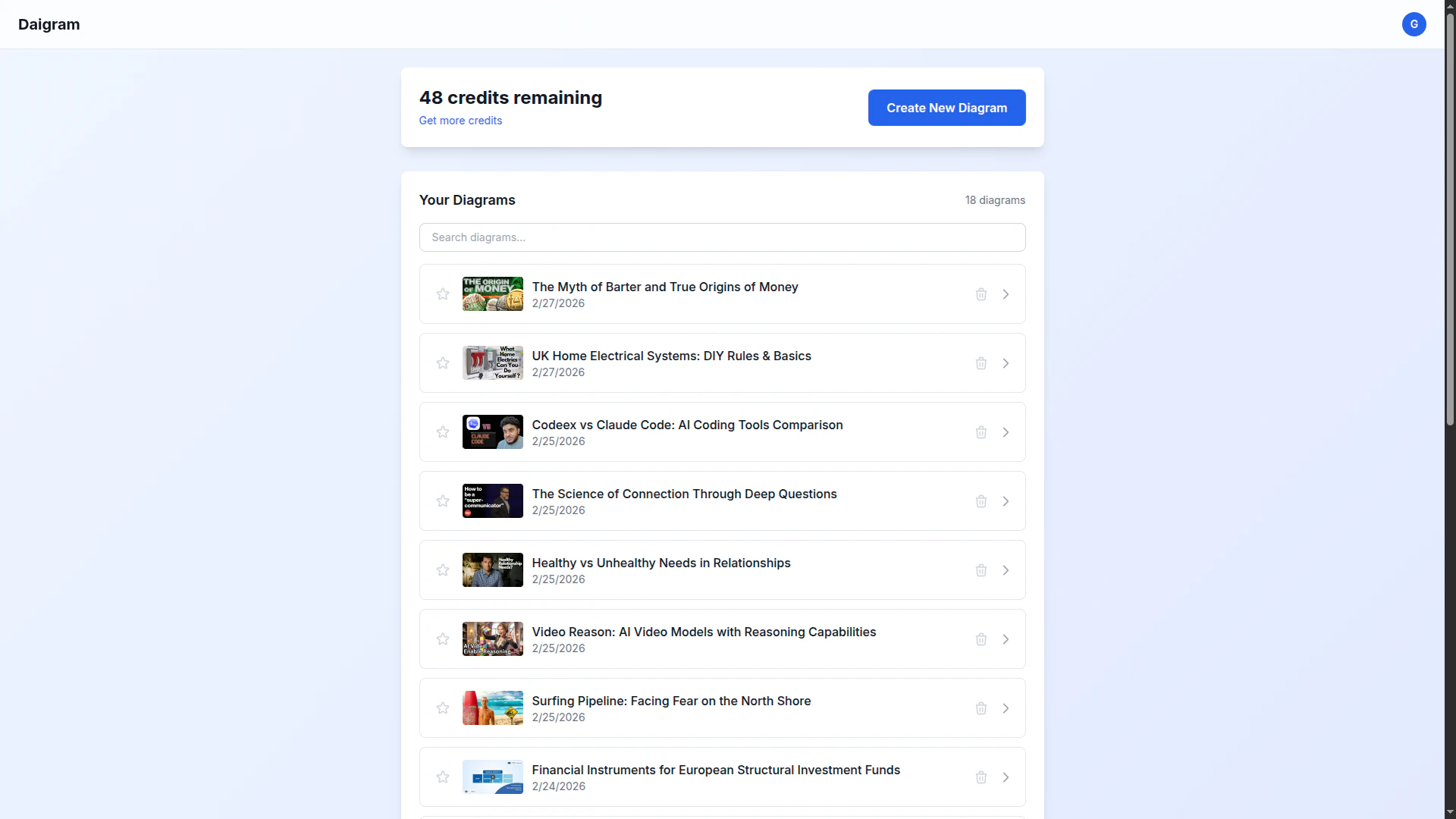
Task: Star The Myth of Barter diagram
Action: coord(443,294)
